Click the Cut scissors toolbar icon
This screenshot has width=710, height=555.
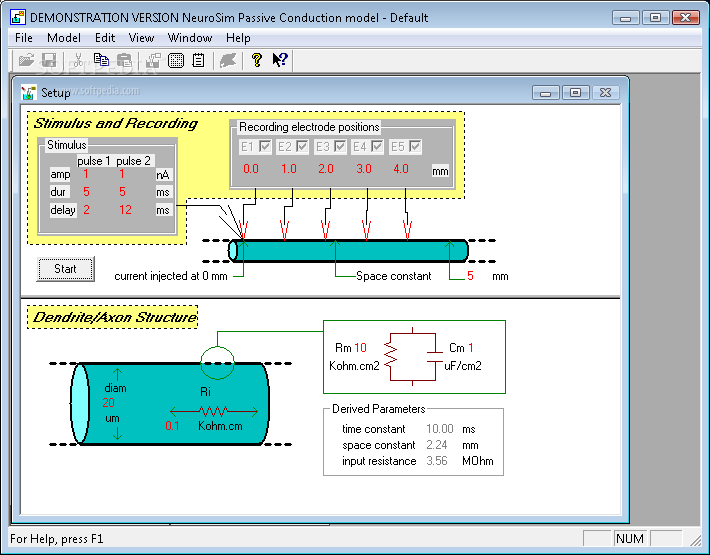click(x=78, y=60)
